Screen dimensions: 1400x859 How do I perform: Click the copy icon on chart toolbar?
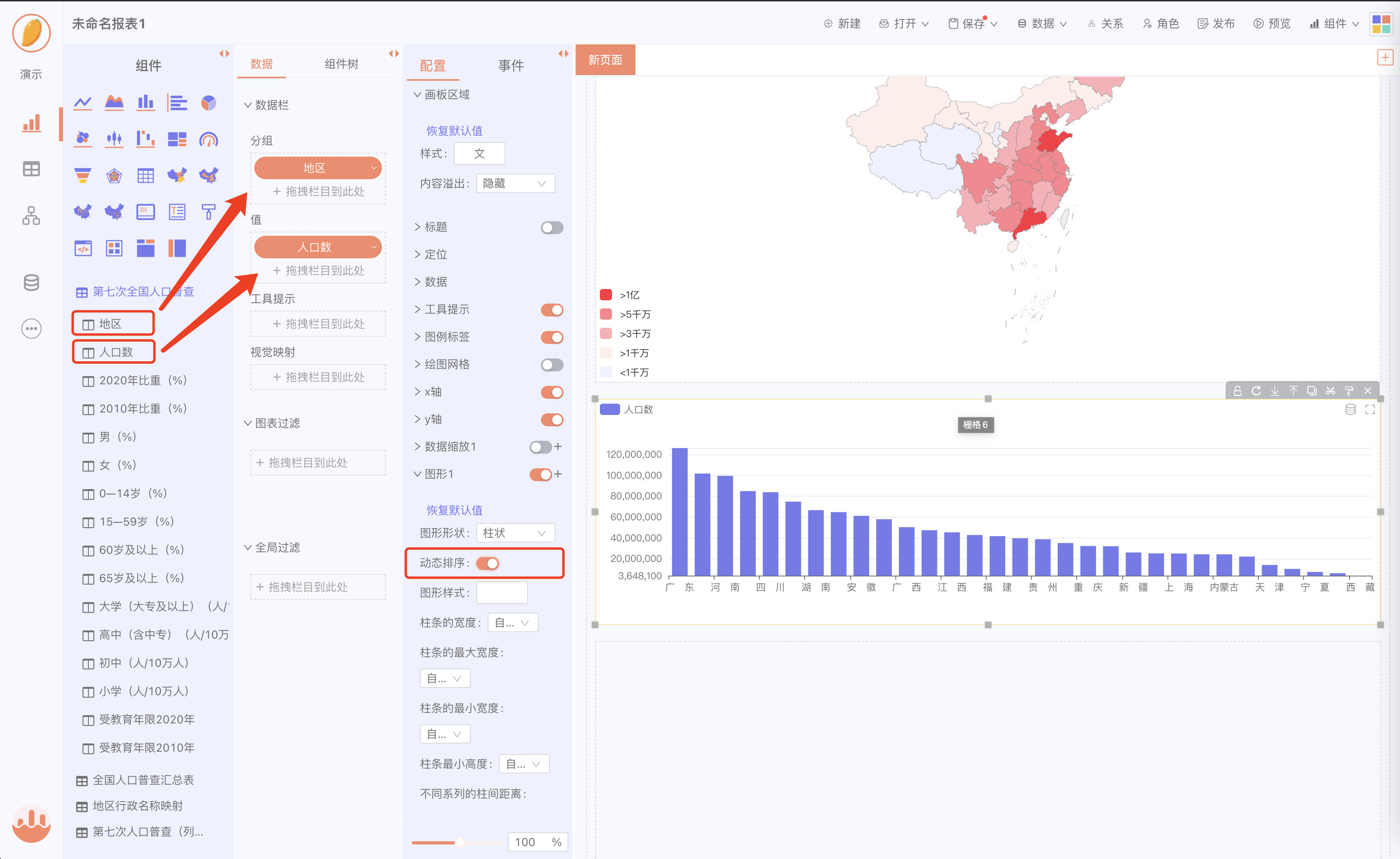1312,391
